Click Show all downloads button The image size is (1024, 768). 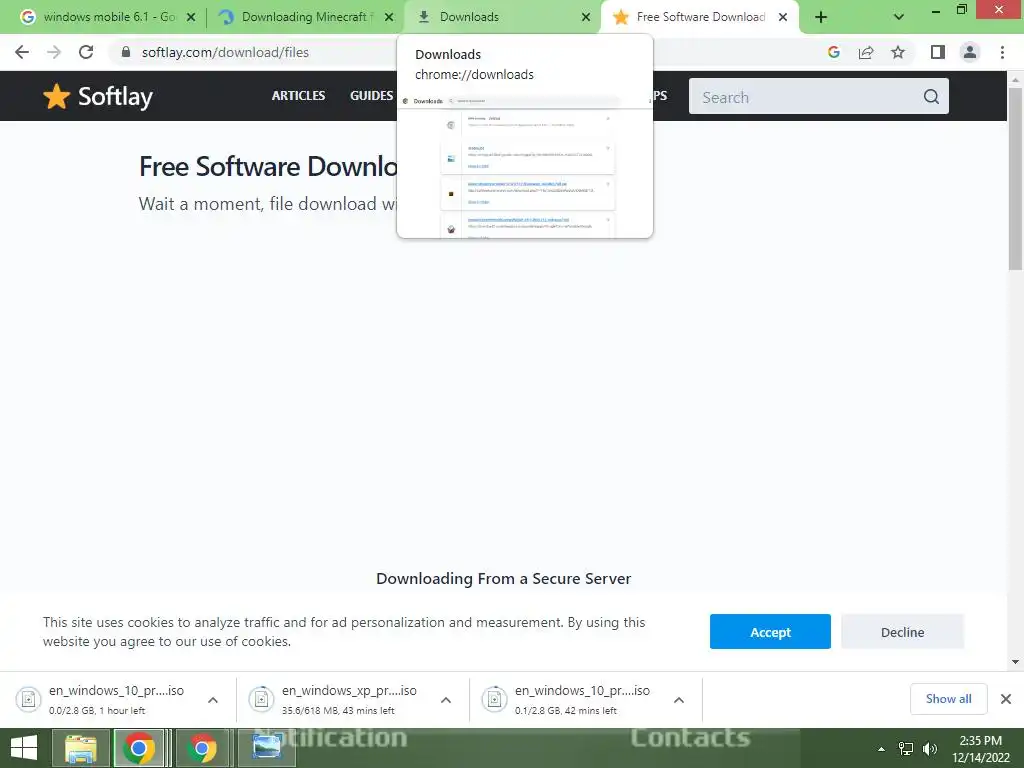click(948, 699)
